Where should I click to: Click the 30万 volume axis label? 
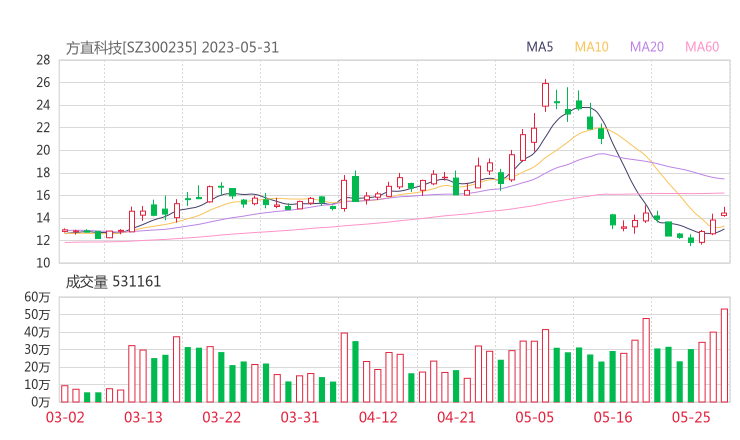tap(37, 349)
